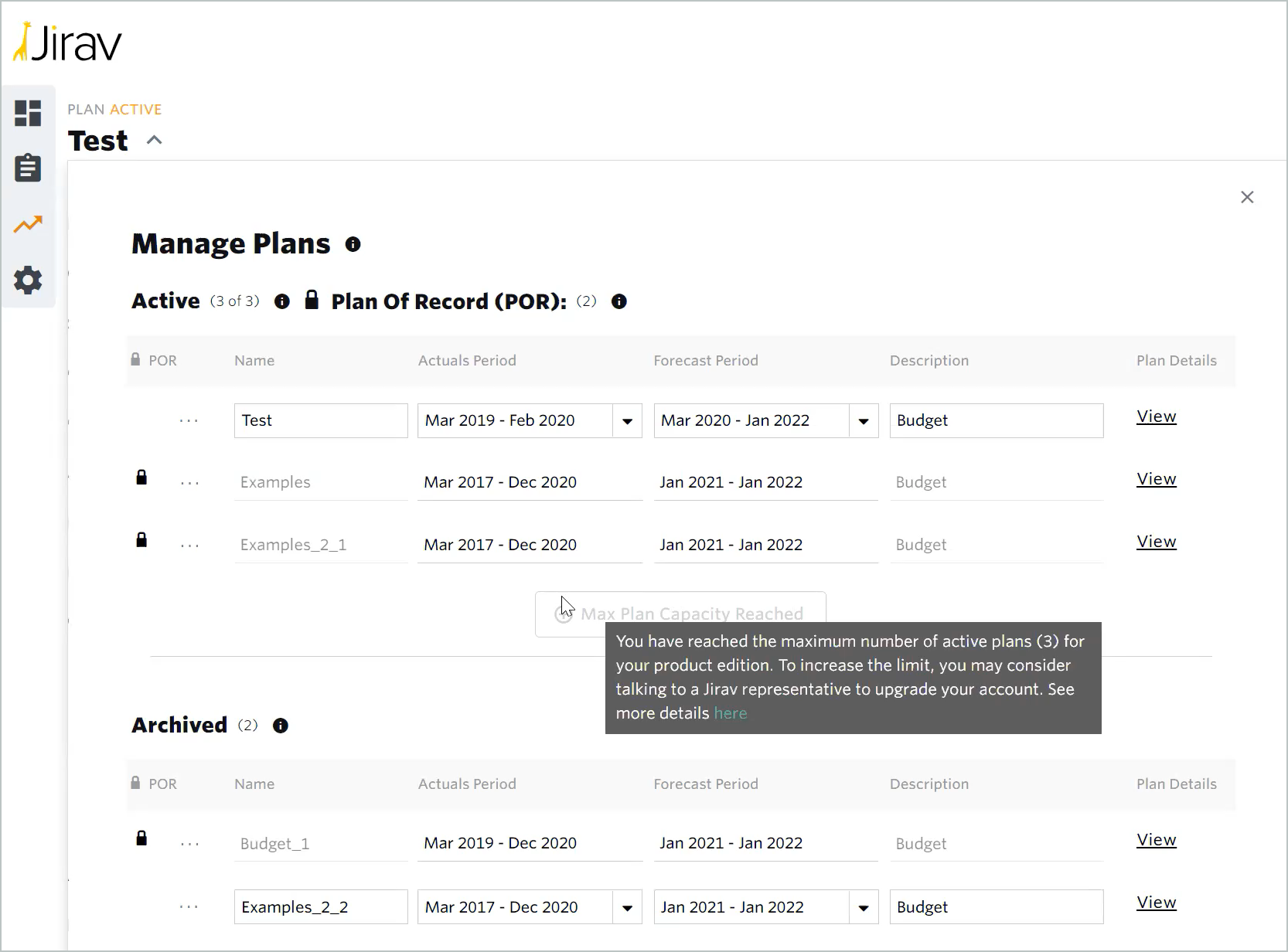Viewport: 1288px width, 952px height.
Task: Open Actuals Period dropdown for Examples_2_2
Action: (x=627, y=908)
